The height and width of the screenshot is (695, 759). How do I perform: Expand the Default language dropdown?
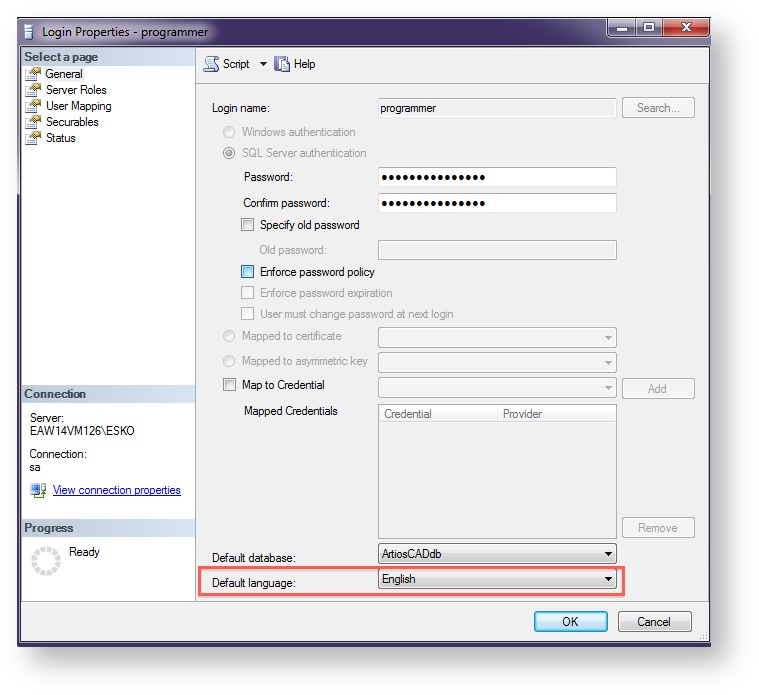607,580
